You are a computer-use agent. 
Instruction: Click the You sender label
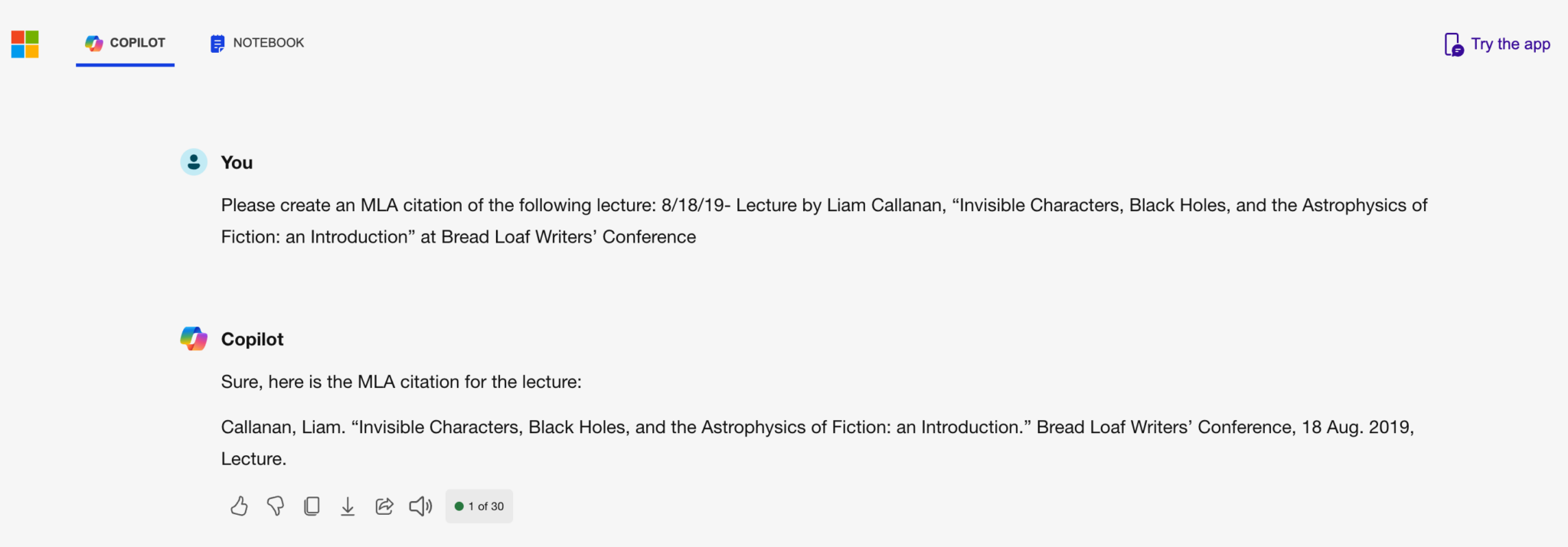point(237,163)
